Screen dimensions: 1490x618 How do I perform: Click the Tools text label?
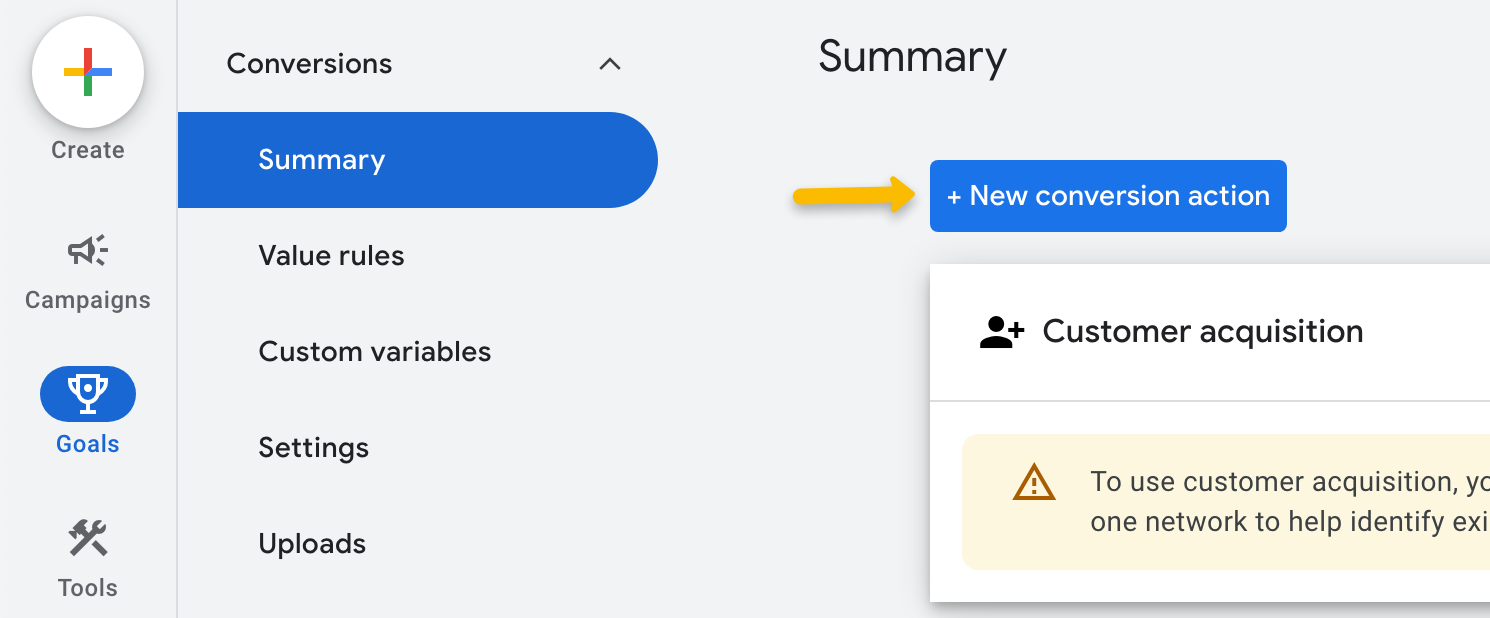[88, 588]
